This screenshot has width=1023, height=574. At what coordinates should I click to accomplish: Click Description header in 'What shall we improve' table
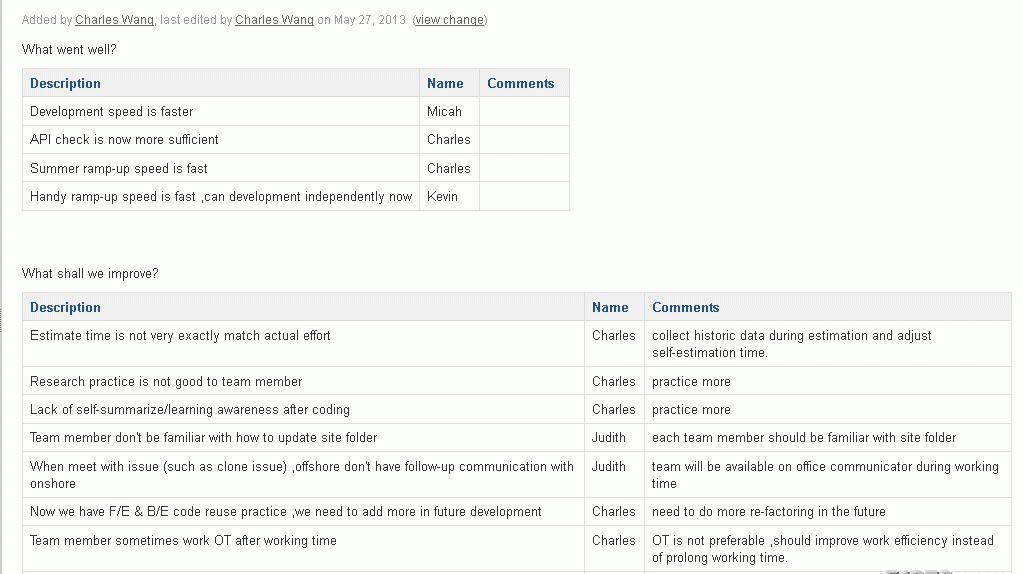pos(65,307)
